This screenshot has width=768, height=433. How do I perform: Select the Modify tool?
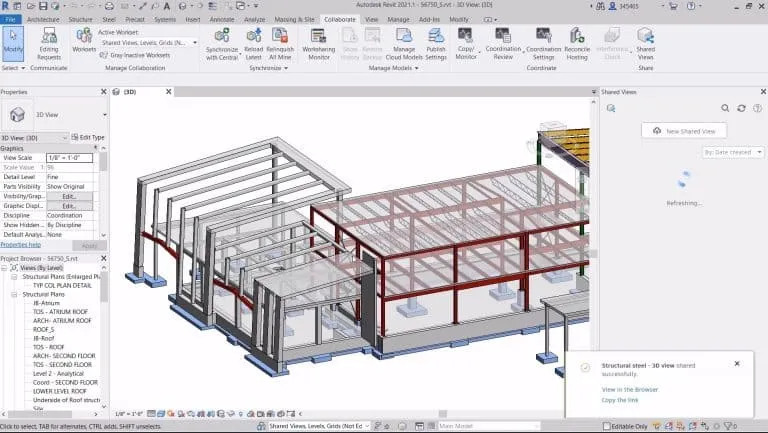click(x=13, y=44)
